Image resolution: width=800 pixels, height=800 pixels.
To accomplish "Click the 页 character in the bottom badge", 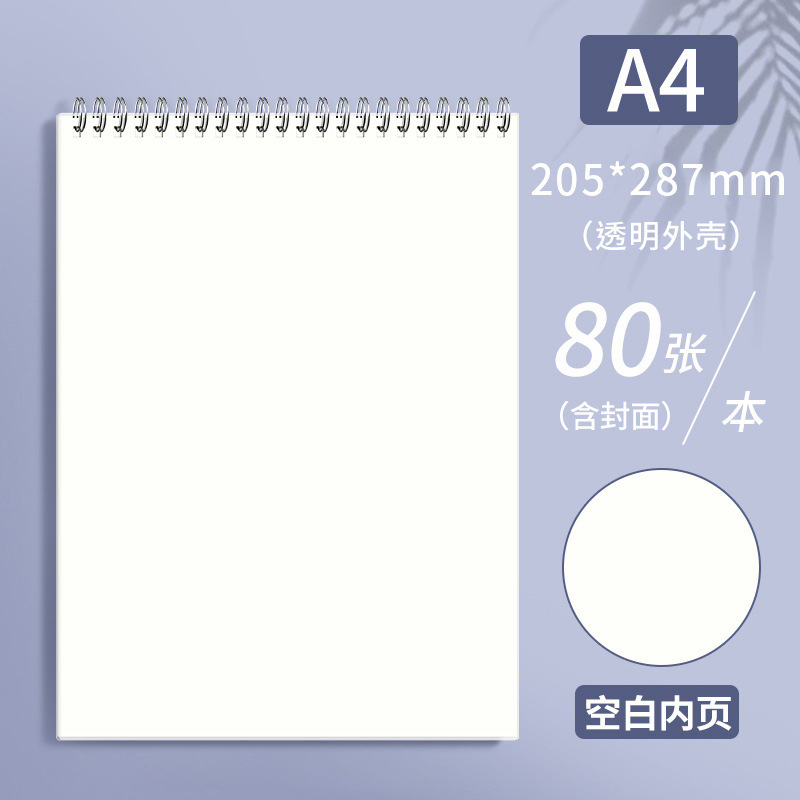I will coord(713,712).
